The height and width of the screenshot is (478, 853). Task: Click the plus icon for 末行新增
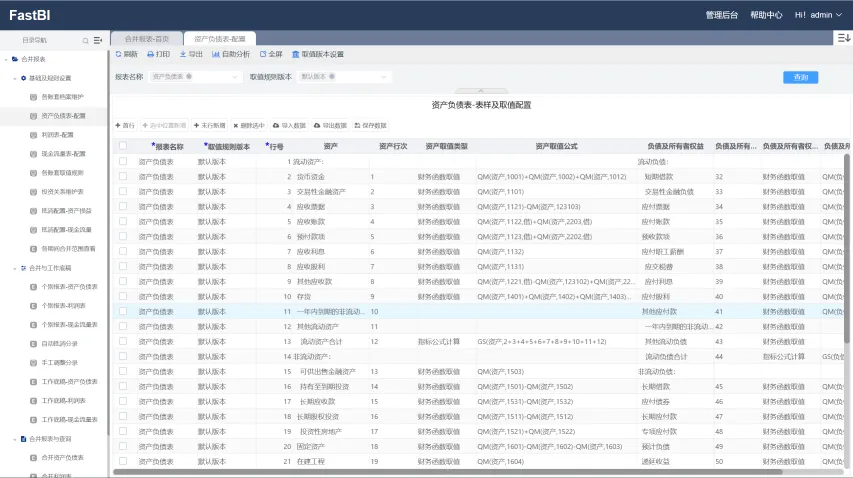pyautogui.click(x=196, y=126)
